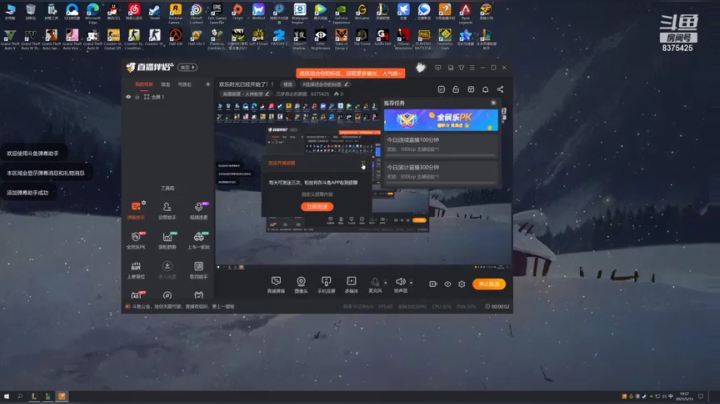
Task: Open stream settings gear near the stop button
Action: pos(462,284)
